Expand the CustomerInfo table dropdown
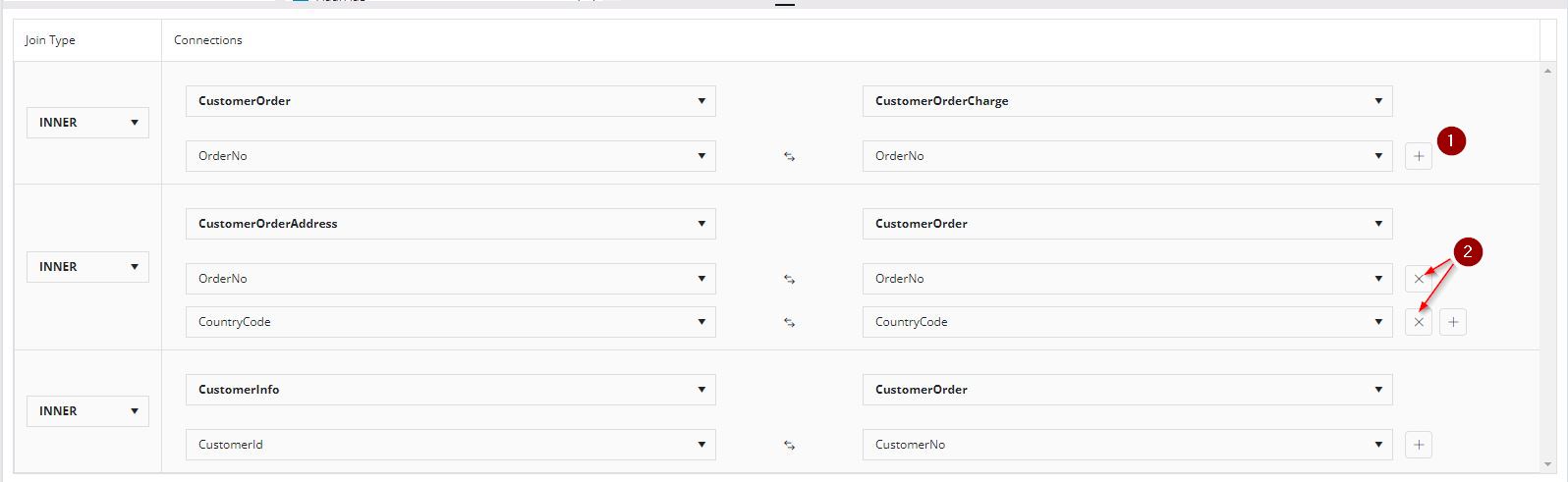Screen dimensions: 1568x482 click(450, 390)
